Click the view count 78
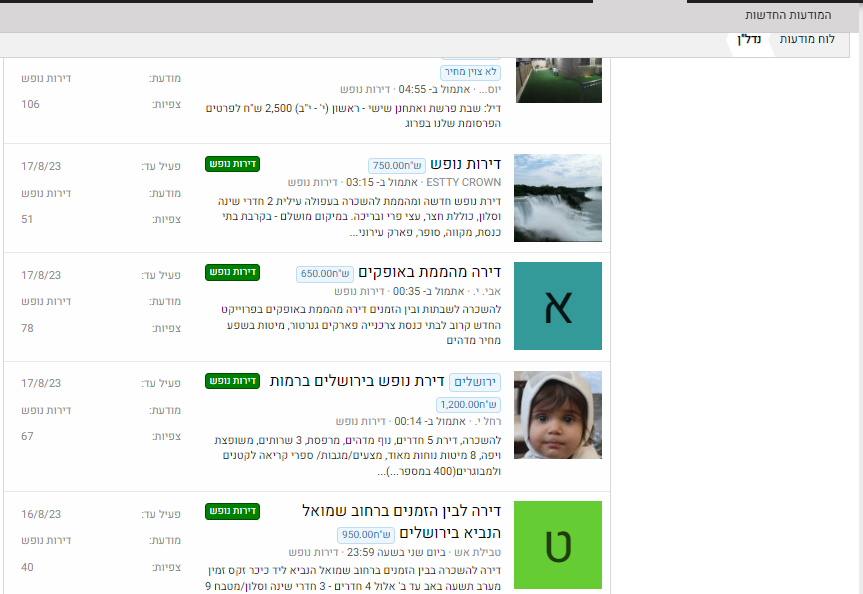863x594 pixels. tap(27, 328)
